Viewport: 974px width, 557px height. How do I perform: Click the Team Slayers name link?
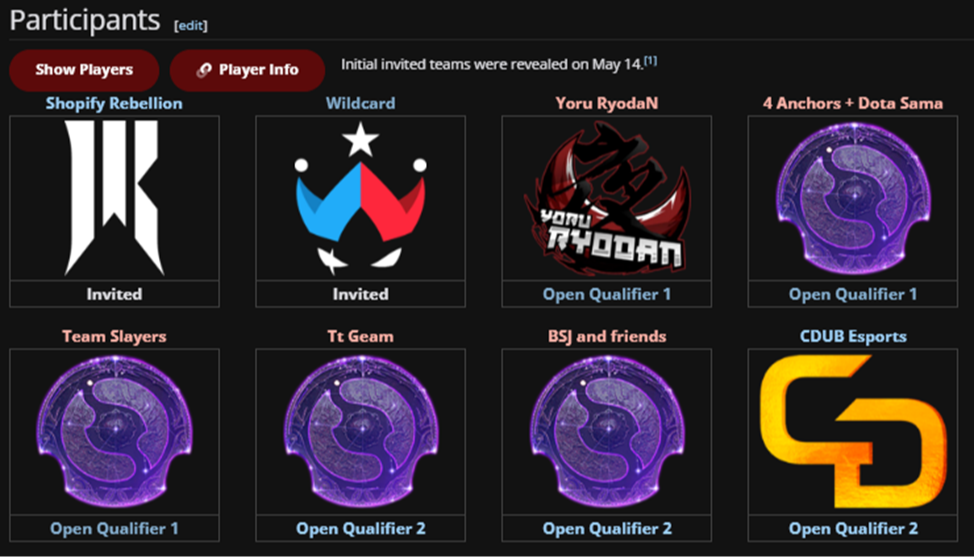click(114, 337)
